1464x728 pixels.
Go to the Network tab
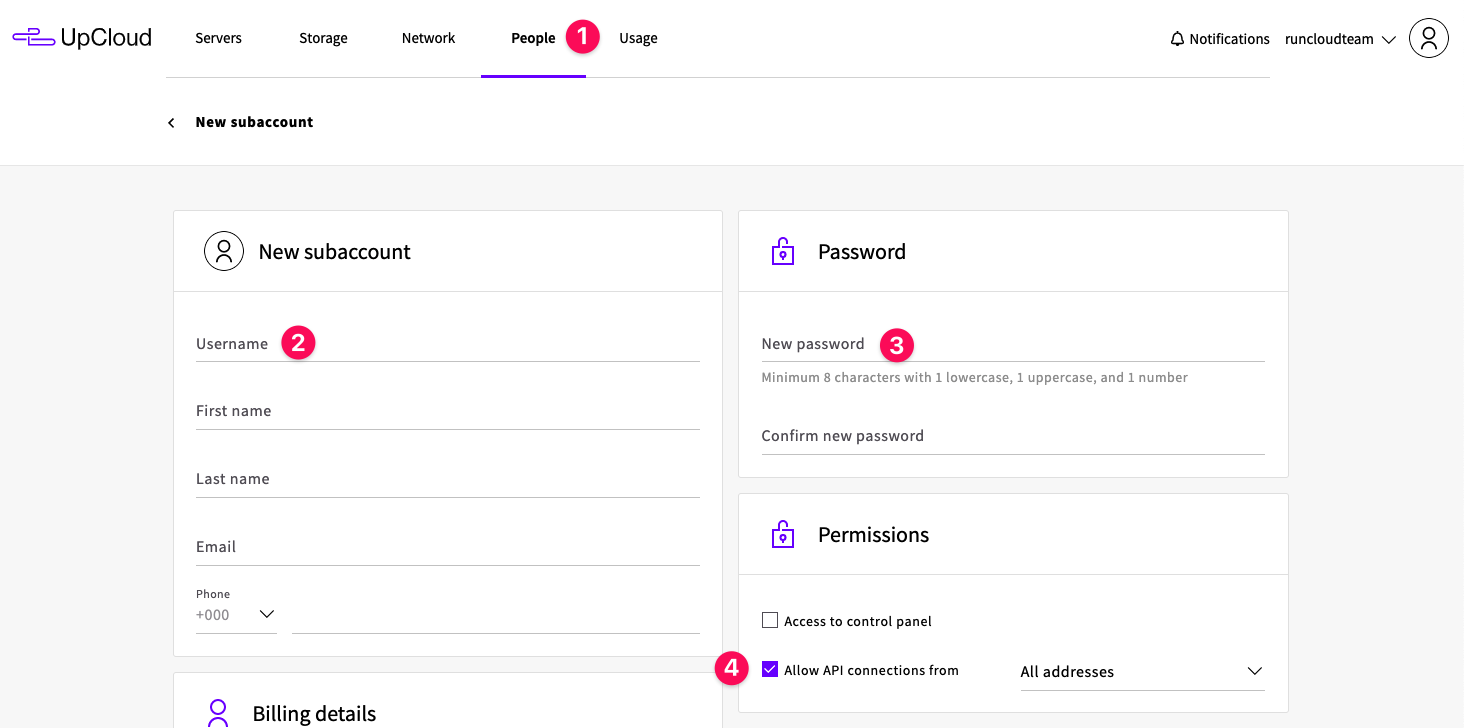click(x=428, y=38)
